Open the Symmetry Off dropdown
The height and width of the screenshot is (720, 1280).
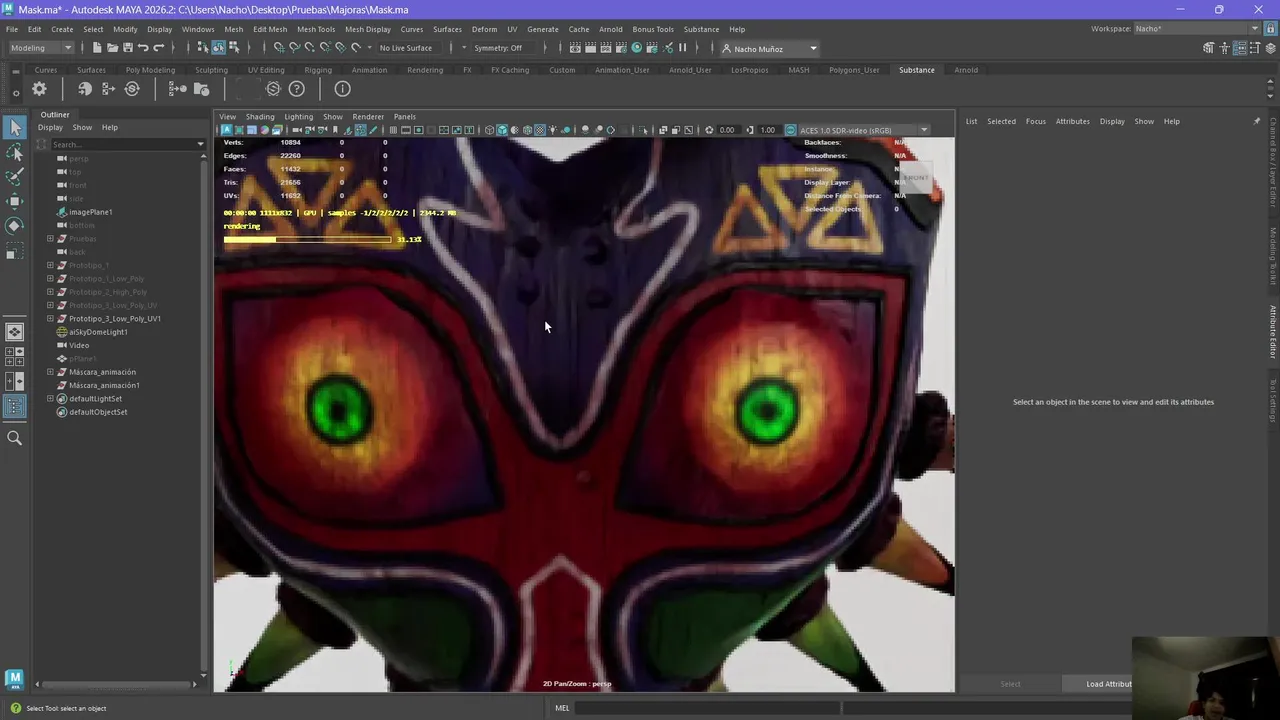point(504,48)
